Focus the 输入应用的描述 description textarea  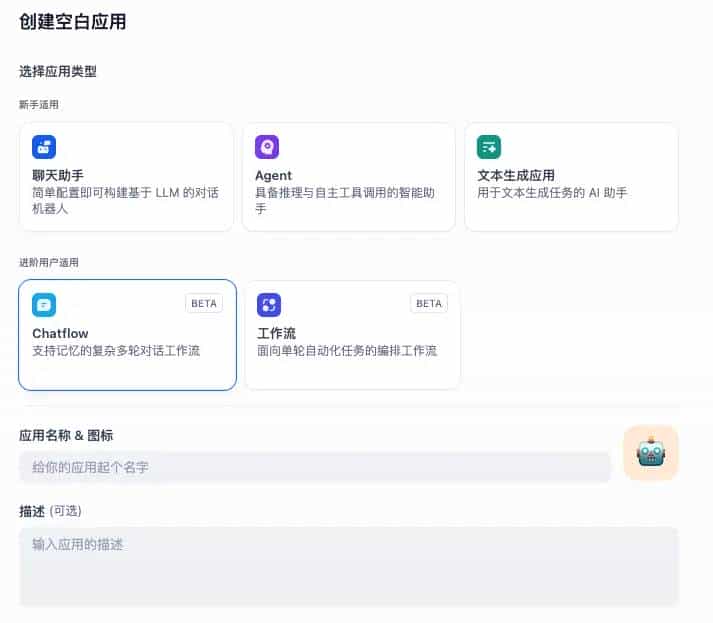pos(349,567)
